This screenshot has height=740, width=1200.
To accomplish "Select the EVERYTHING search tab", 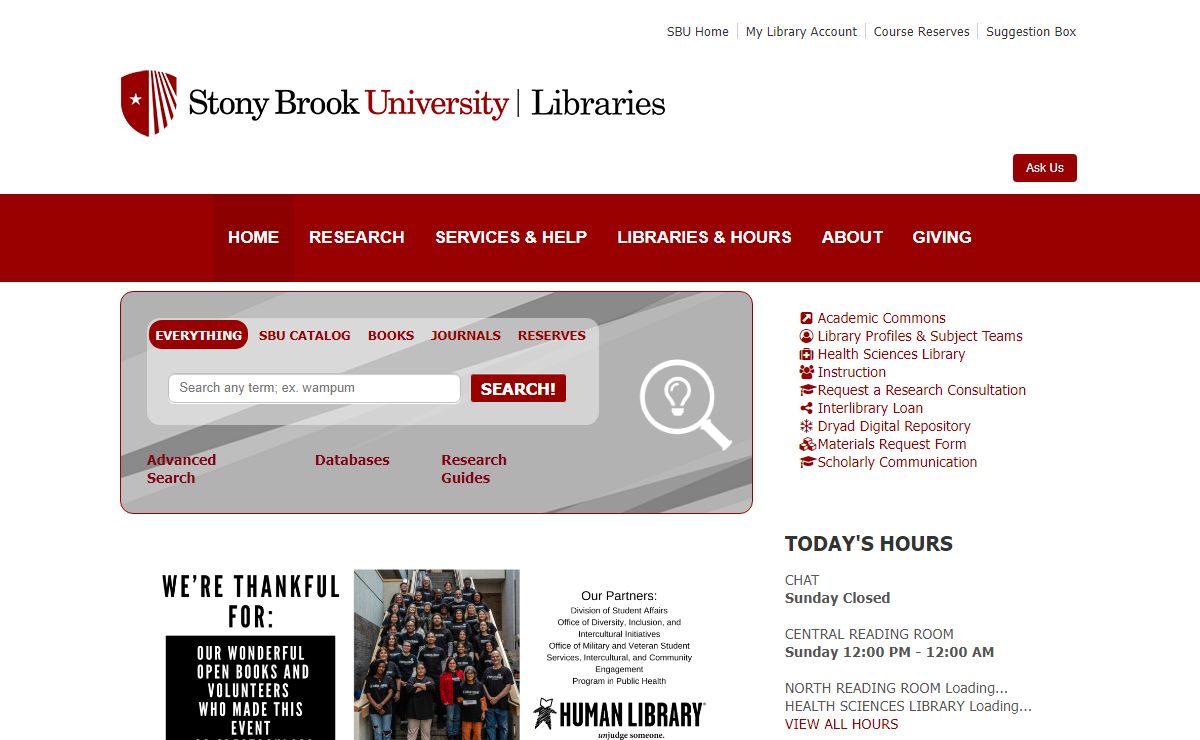I will click(198, 335).
